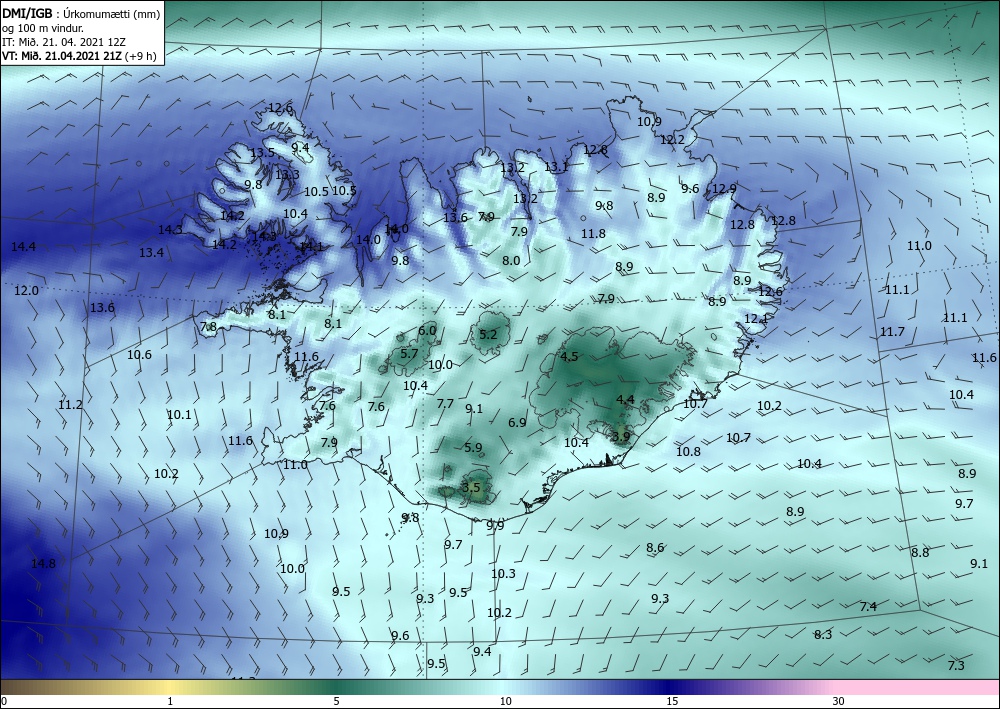This screenshot has width=1000, height=709.
Task: Click the 14.4 value at the western edge
Action: pyautogui.click(x=24, y=247)
